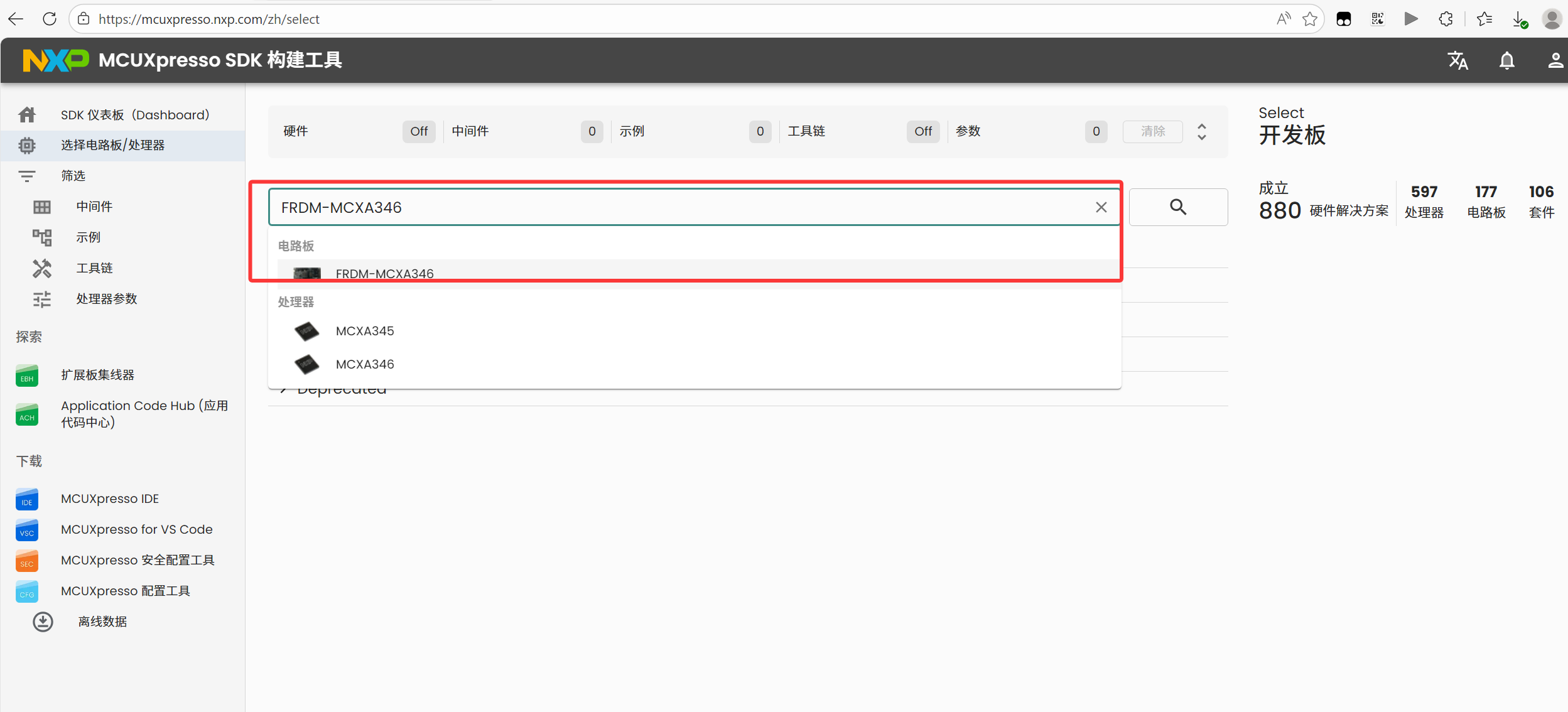Click the MCUXpresso IDE icon

pyautogui.click(x=27, y=499)
